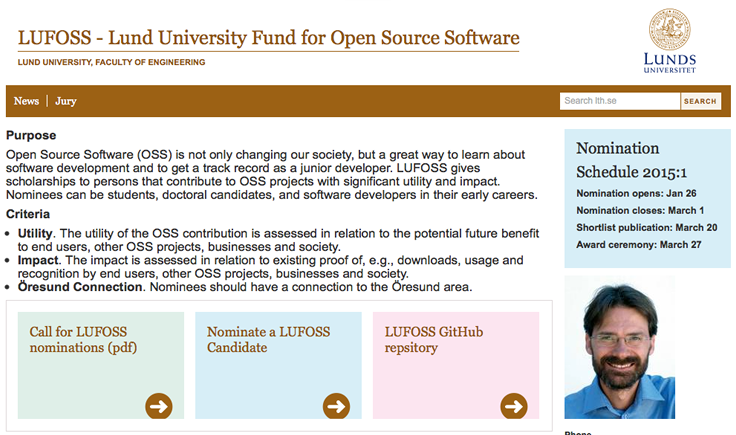Viewport: 736px width, 435px height.
Task: Click the arrow icon in LUFOSS GitHub repsitory card
Action: [x=514, y=406]
